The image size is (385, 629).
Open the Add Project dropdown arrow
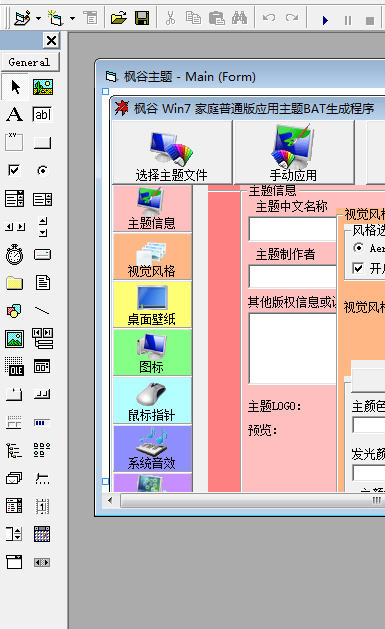pyautogui.click(x=38, y=18)
